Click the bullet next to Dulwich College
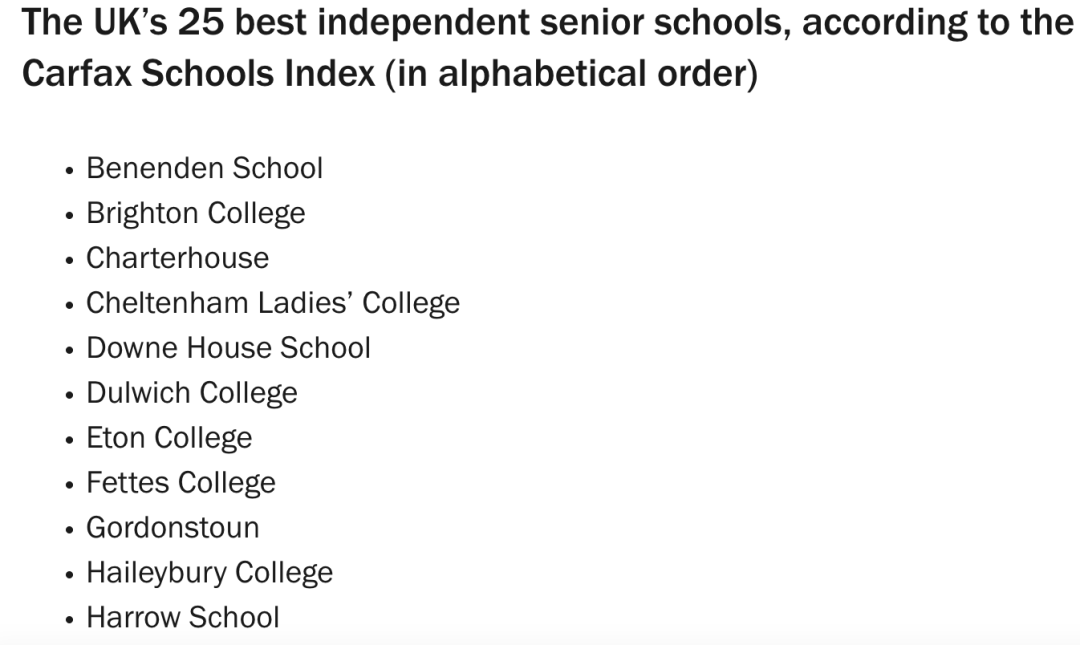This screenshot has height=645, width=1080. point(69,395)
